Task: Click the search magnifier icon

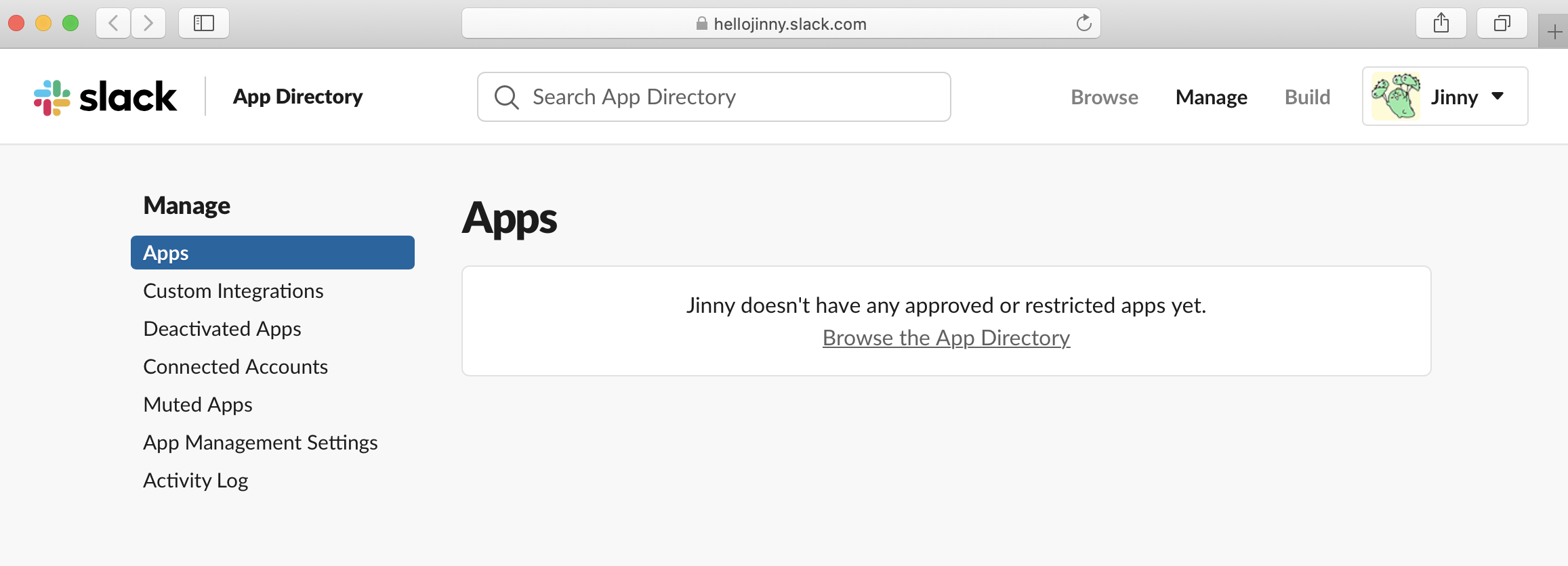Action: [x=506, y=97]
